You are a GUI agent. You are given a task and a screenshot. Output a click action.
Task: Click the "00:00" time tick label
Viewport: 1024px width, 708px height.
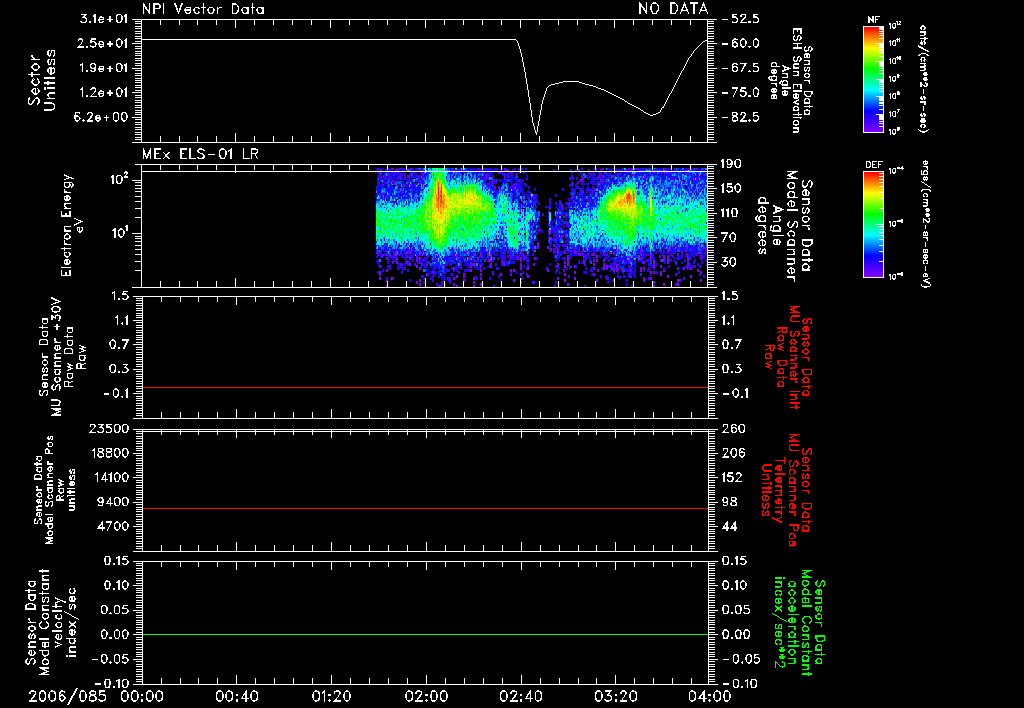(x=142, y=696)
